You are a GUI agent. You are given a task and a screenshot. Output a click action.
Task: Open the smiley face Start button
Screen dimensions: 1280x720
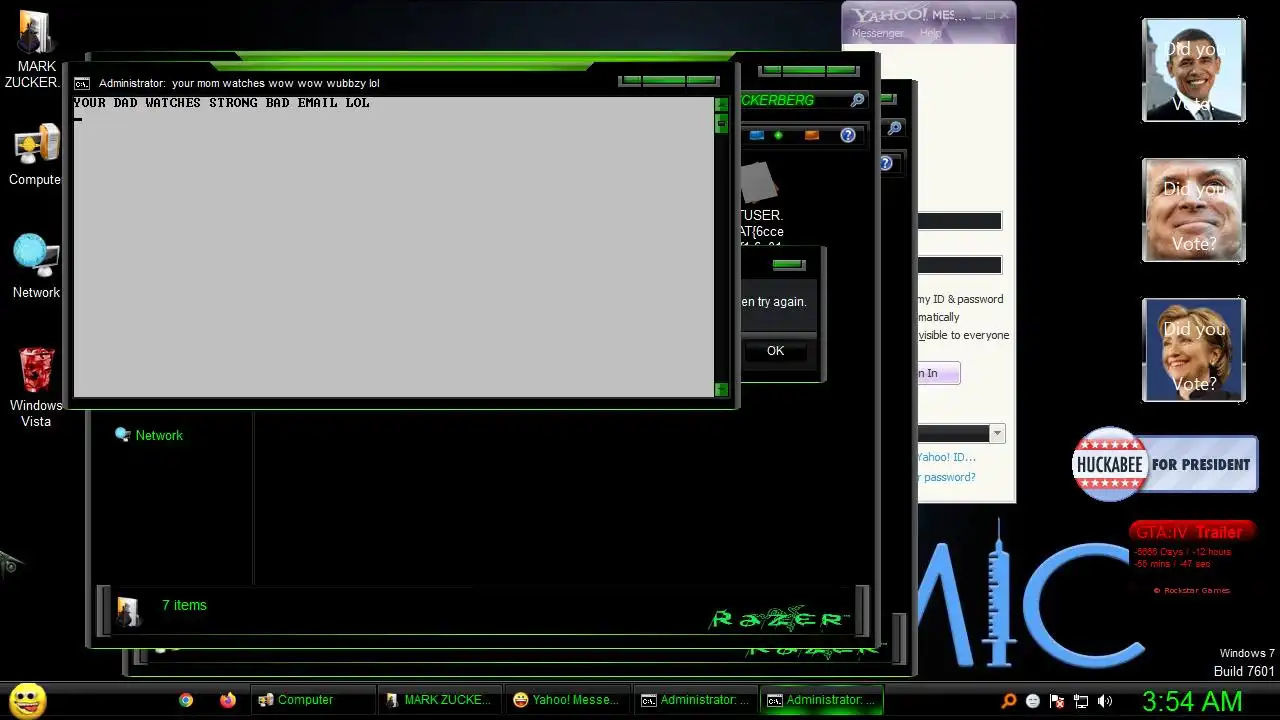tap(28, 700)
